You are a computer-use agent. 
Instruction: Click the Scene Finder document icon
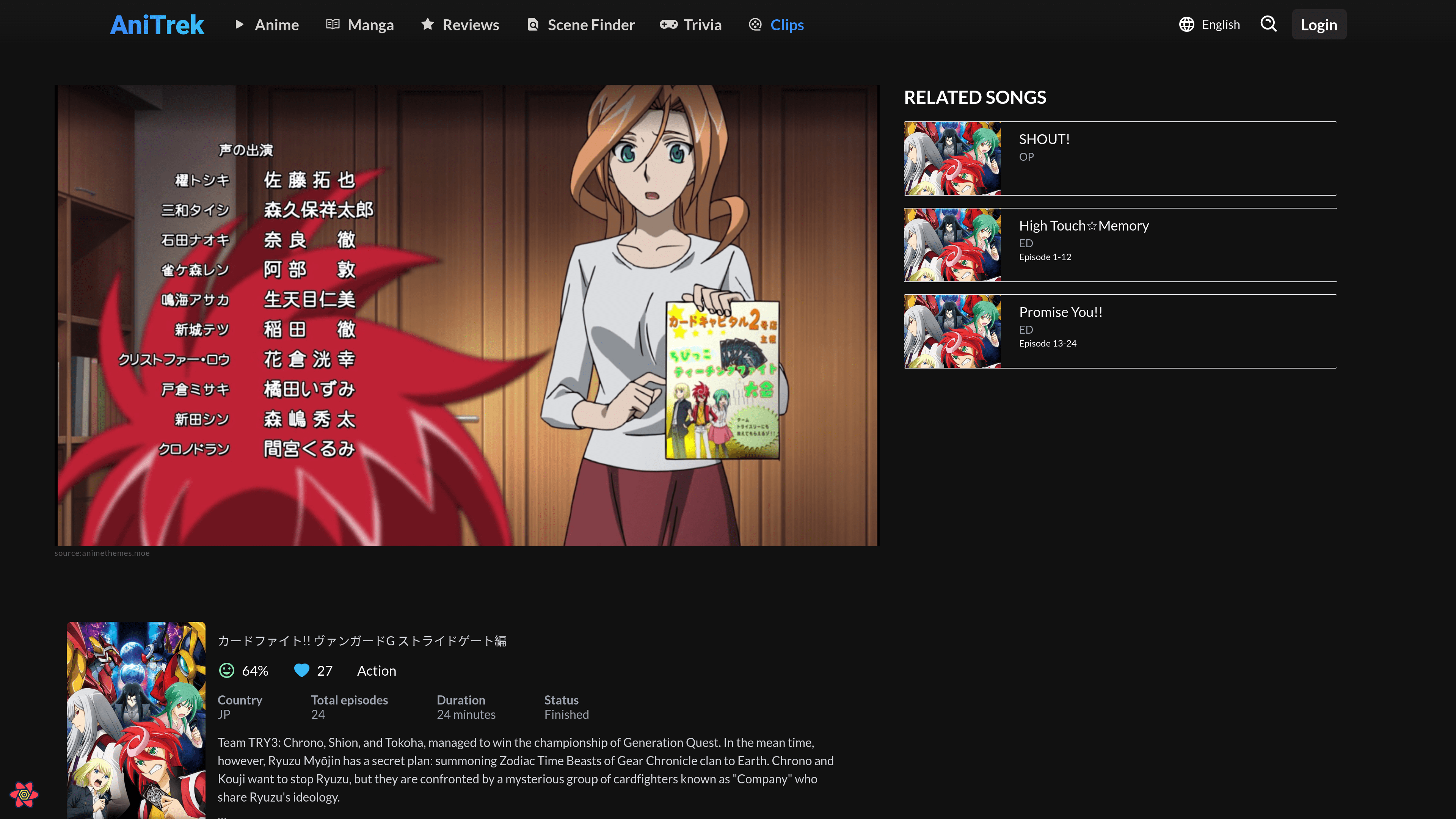point(532,24)
